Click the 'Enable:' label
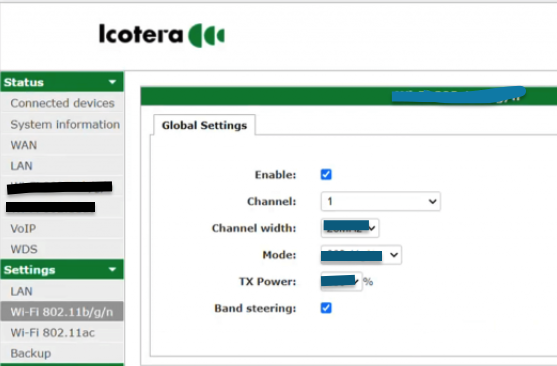Viewport: 557px width, 366px height. click(x=275, y=175)
